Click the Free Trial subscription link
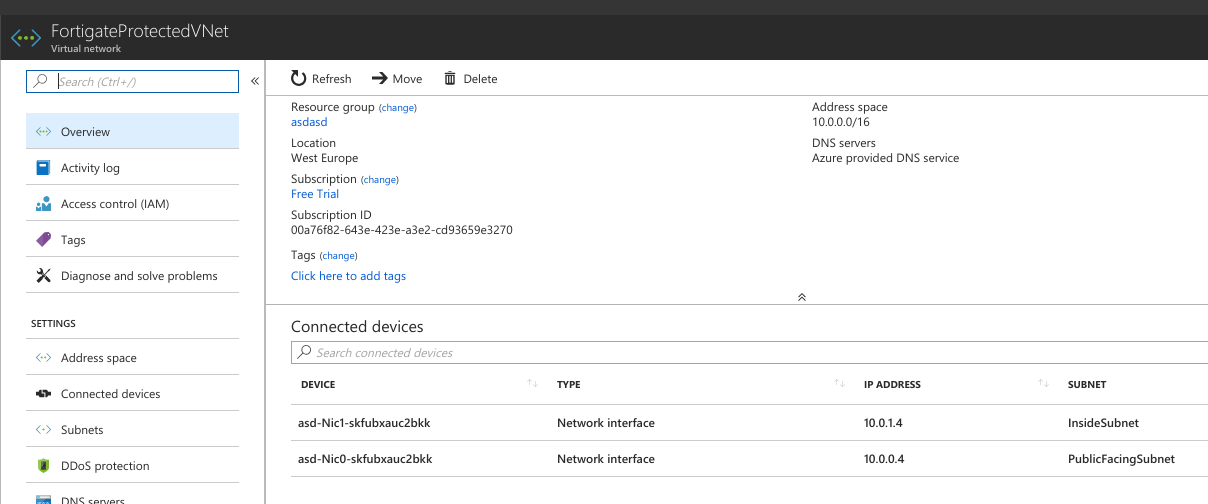The image size is (1208, 504). tap(315, 194)
